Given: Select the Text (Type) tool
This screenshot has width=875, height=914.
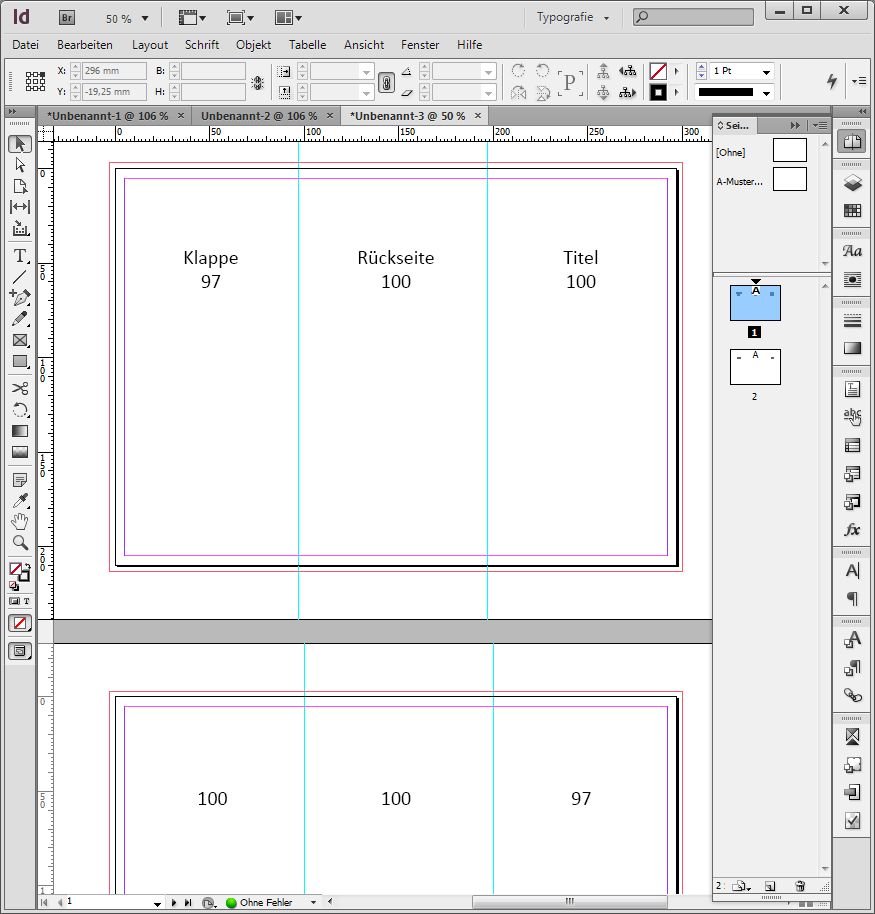Looking at the screenshot, I should coord(19,256).
